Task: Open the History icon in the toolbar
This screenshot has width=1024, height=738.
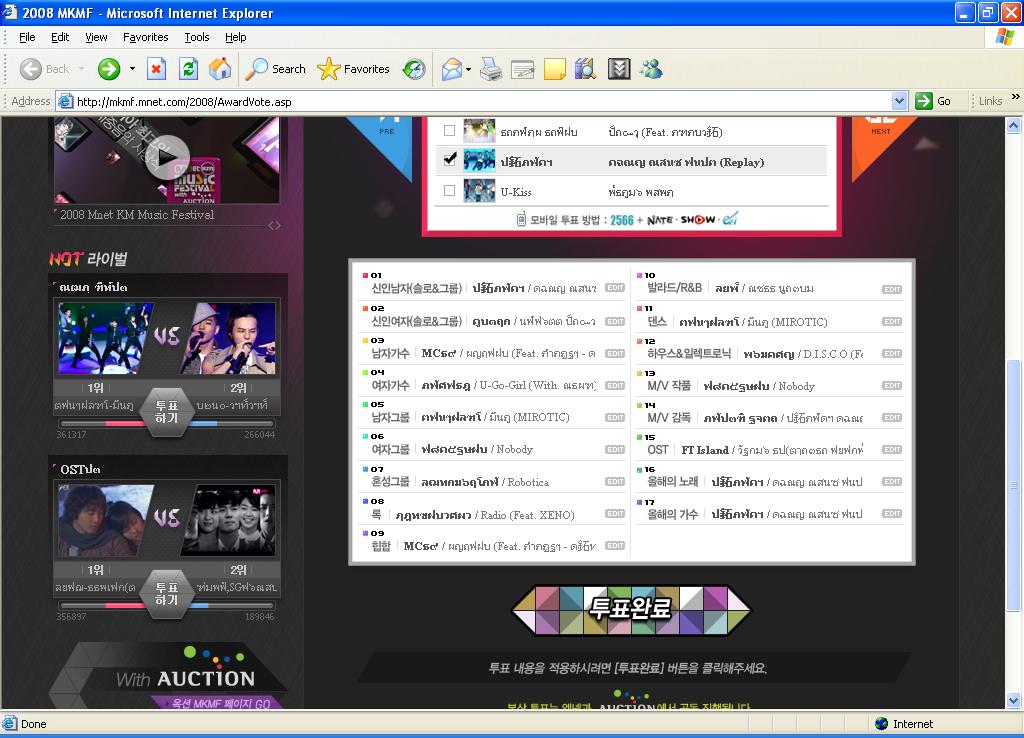Action: 413,69
